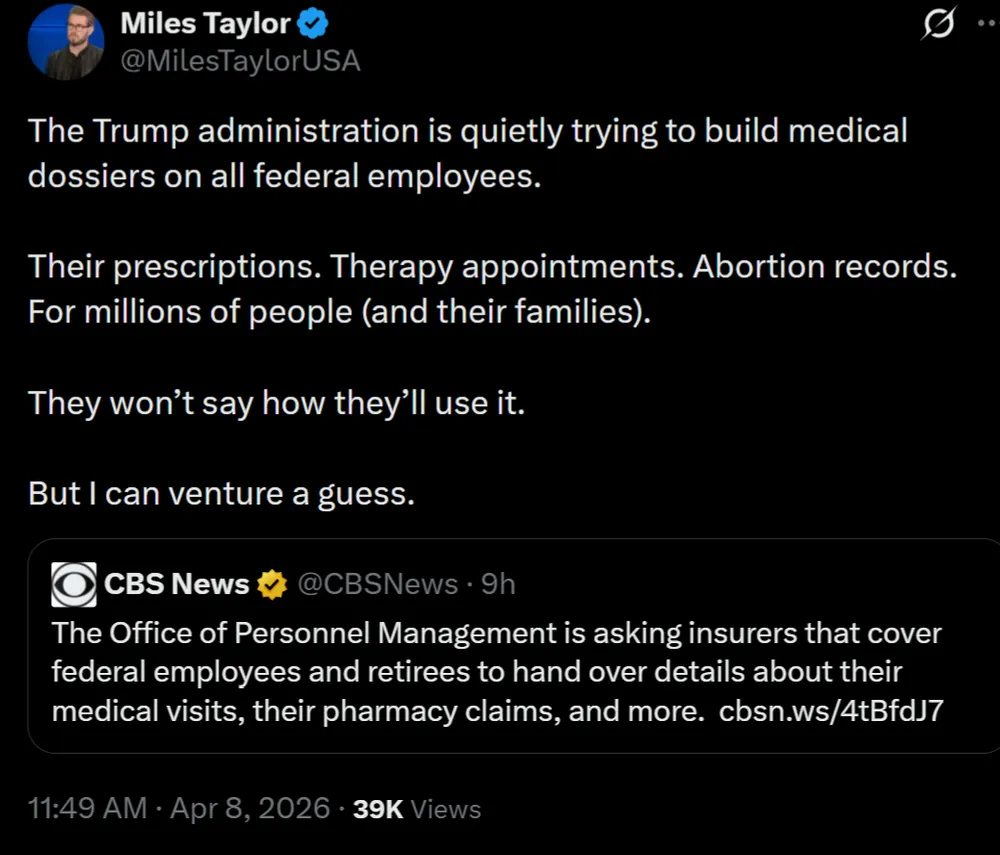Image resolution: width=1000 pixels, height=855 pixels.
Task: Click the opening sentence about medical dossiers
Action: click(x=467, y=153)
